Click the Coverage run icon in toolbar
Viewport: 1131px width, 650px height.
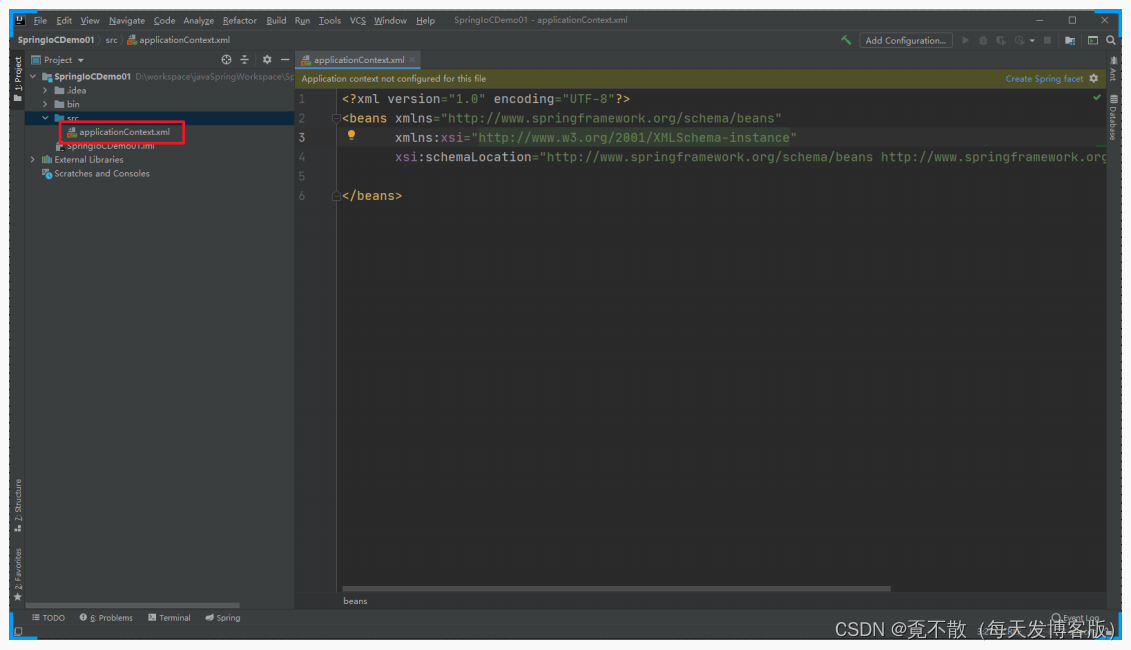[x=1003, y=40]
